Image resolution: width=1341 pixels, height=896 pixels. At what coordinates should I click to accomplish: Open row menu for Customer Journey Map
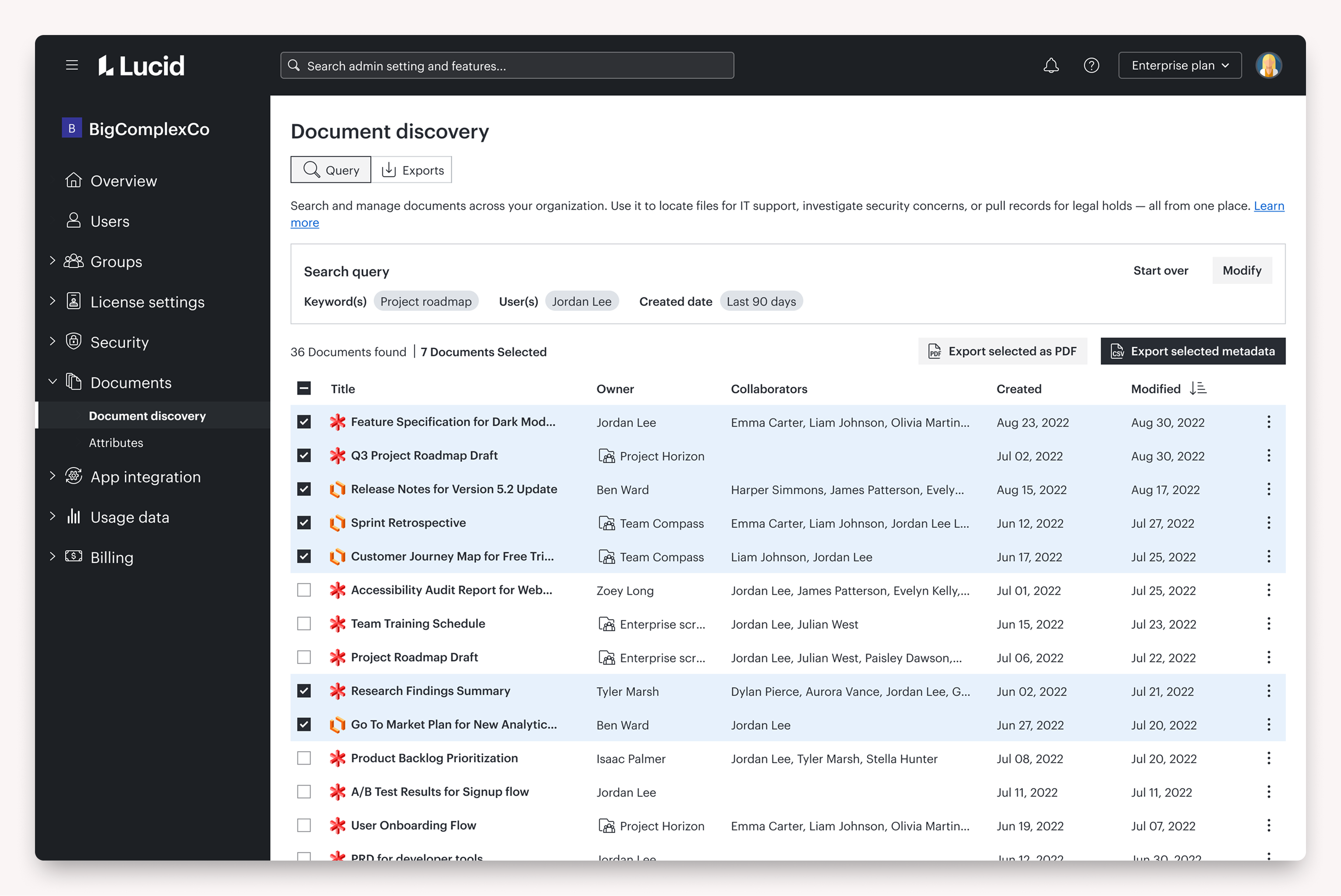pyautogui.click(x=1268, y=557)
